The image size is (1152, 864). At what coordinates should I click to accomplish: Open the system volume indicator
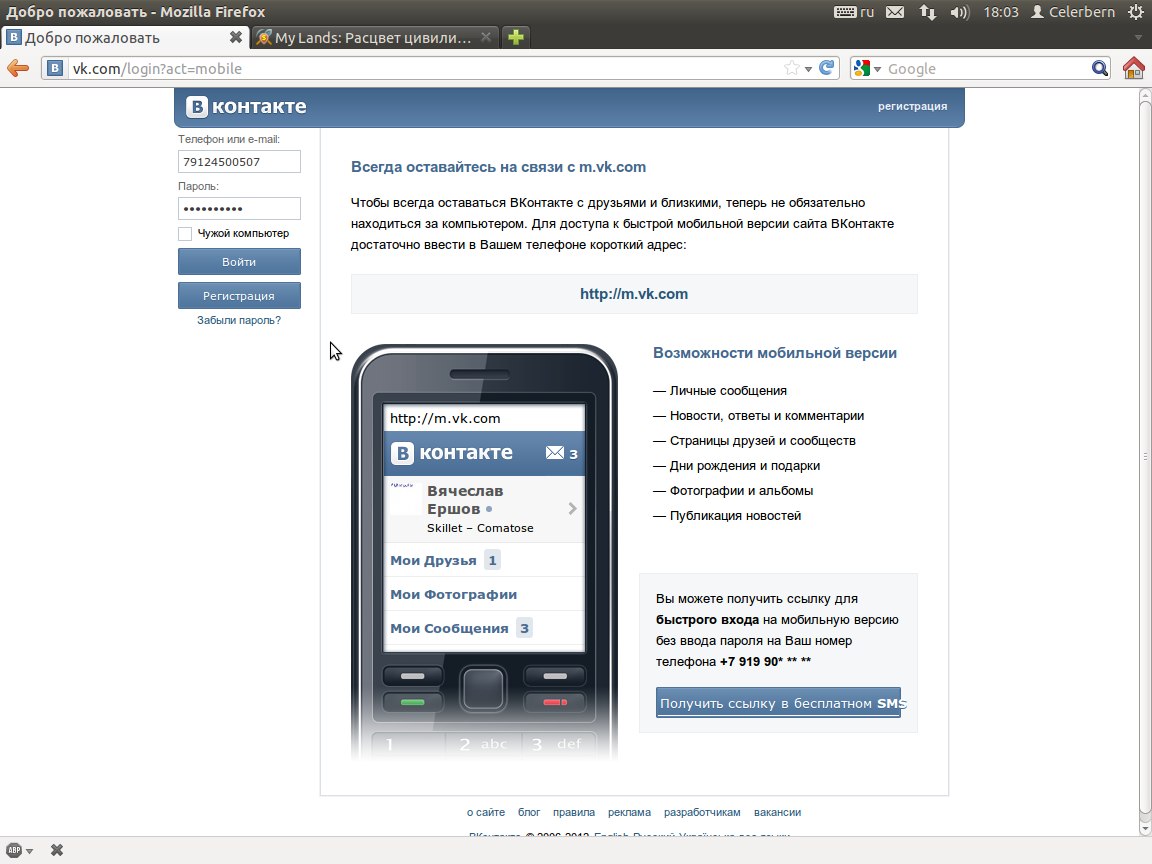coord(959,12)
